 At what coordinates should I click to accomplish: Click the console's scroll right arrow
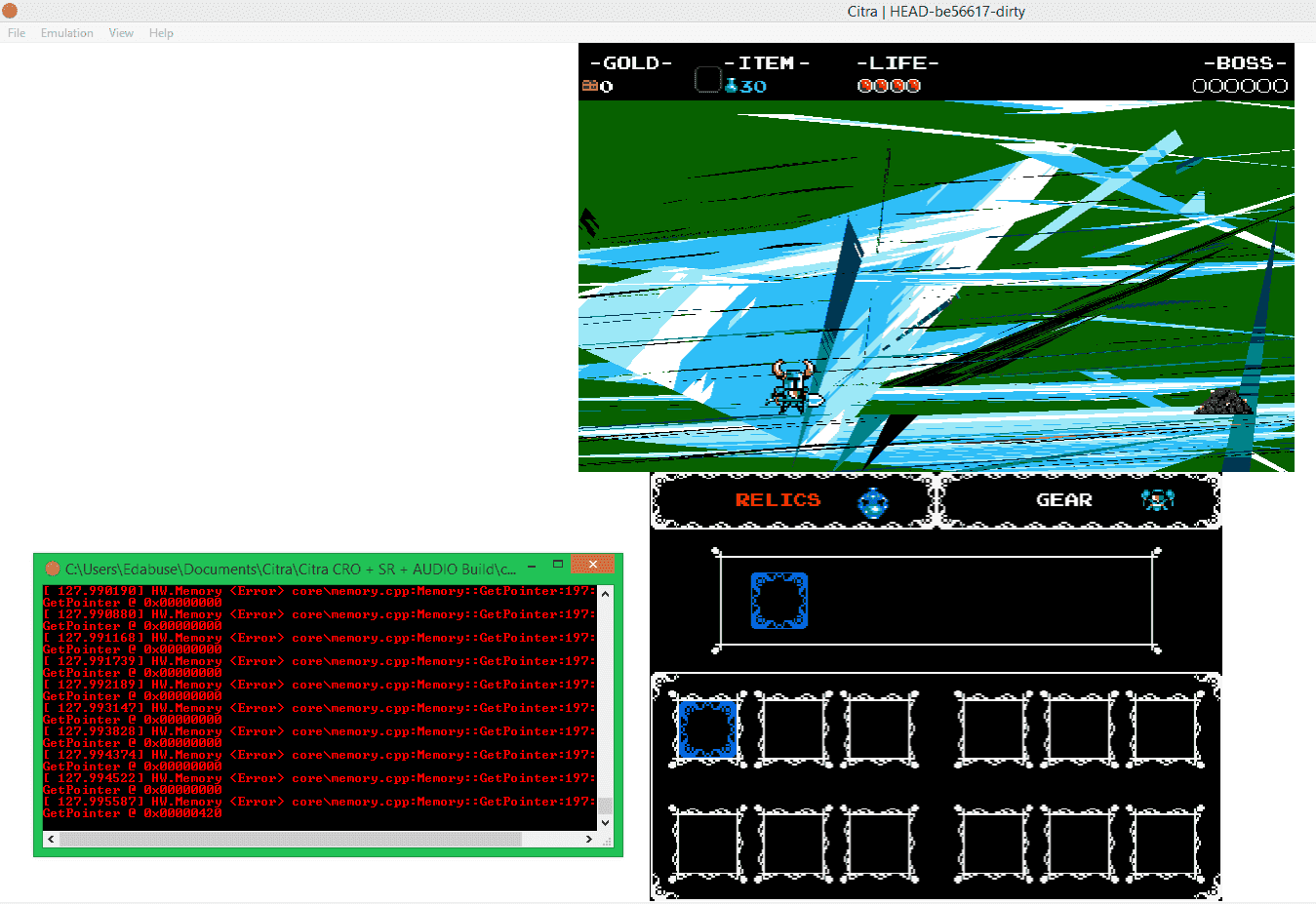pyautogui.click(x=588, y=839)
